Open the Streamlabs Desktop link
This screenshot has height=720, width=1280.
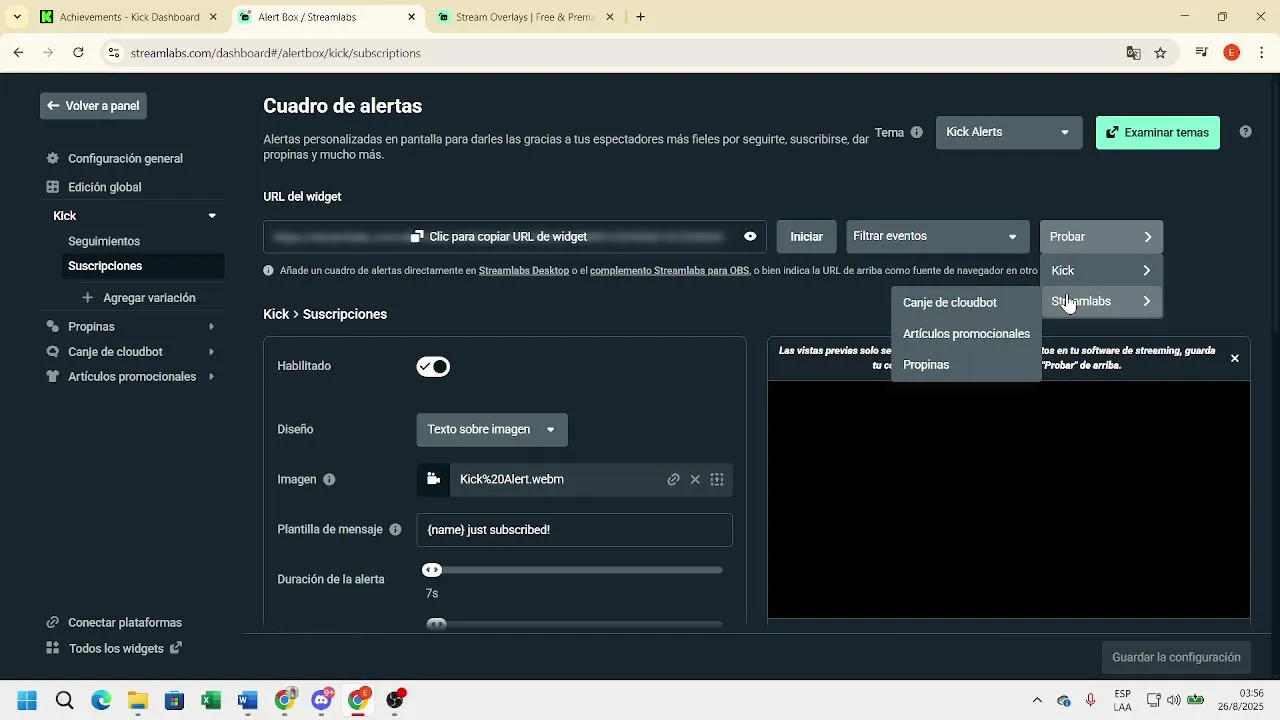523,271
